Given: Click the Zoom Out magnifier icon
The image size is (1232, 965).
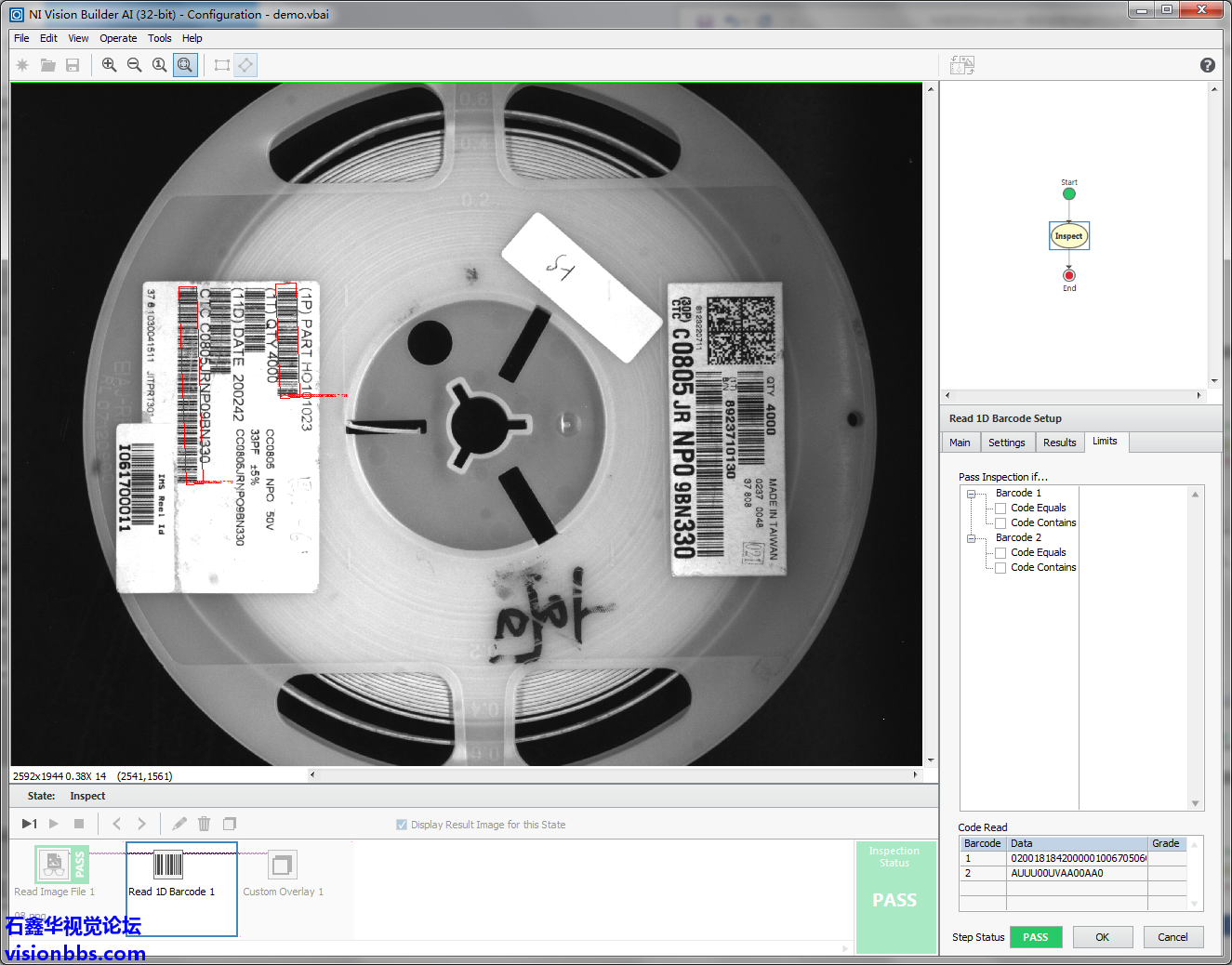Looking at the screenshot, I should click(135, 65).
